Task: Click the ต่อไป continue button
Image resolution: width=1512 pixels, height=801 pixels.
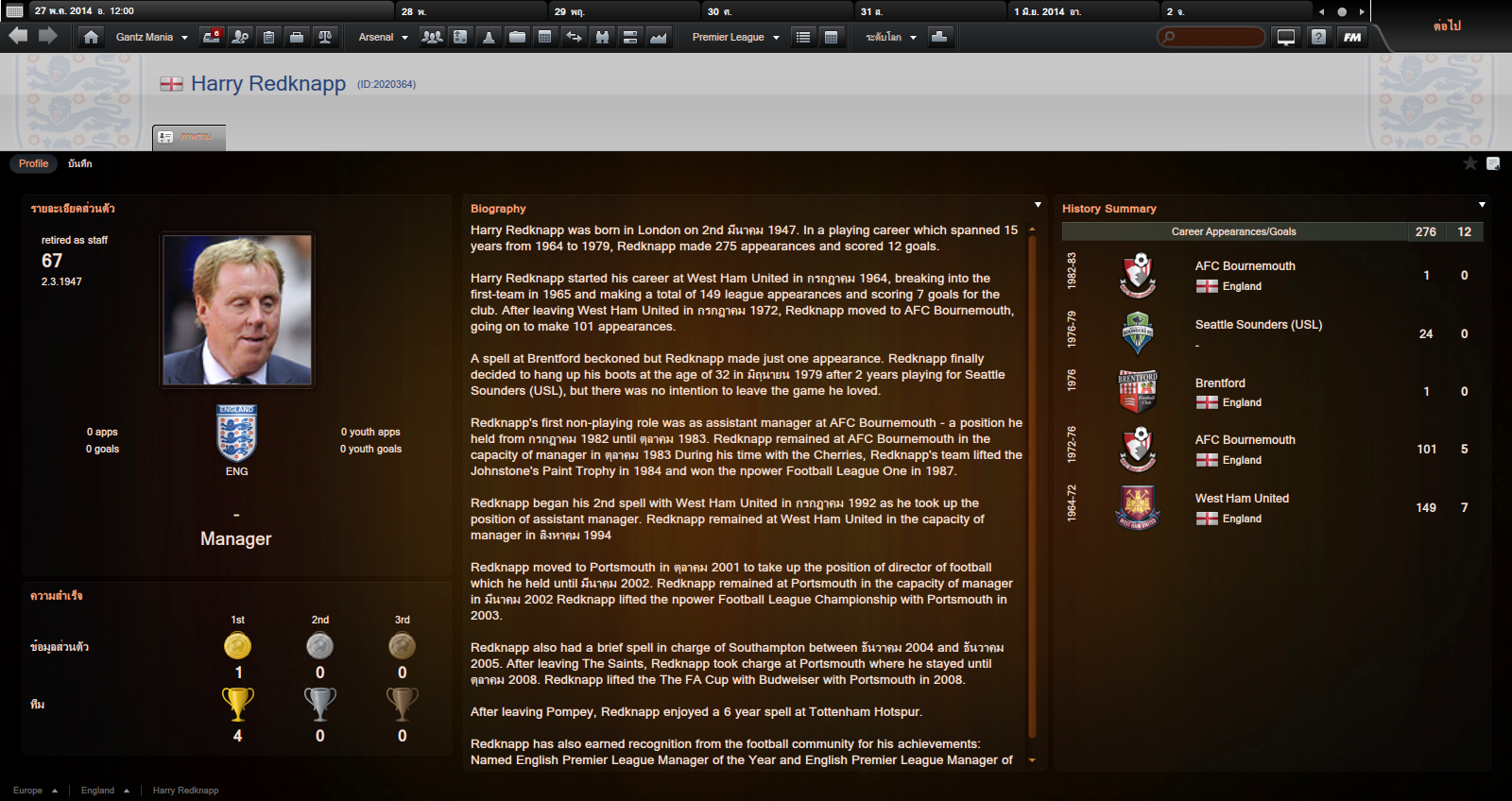Action: pyautogui.click(x=1447, y=26)
